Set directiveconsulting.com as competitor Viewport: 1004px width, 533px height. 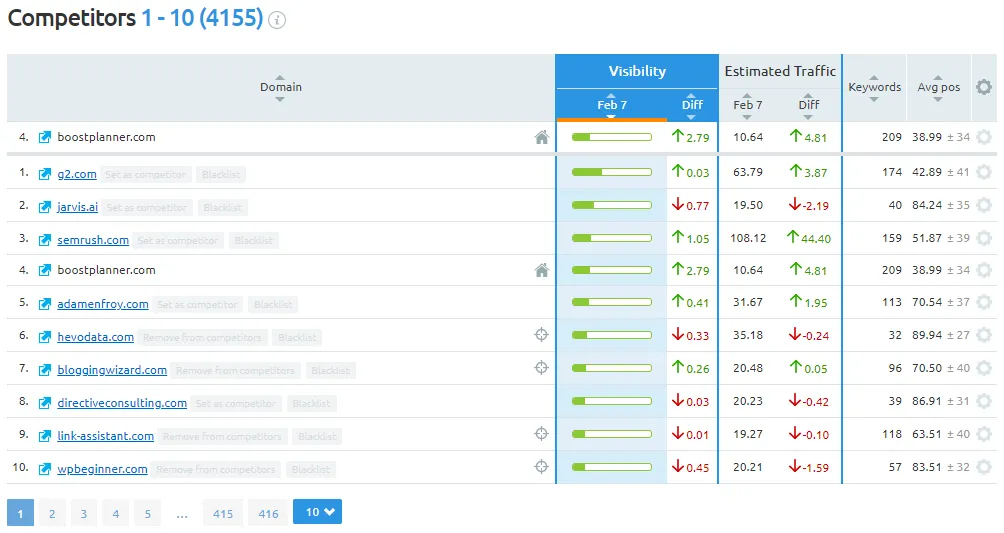click(236, 404)
